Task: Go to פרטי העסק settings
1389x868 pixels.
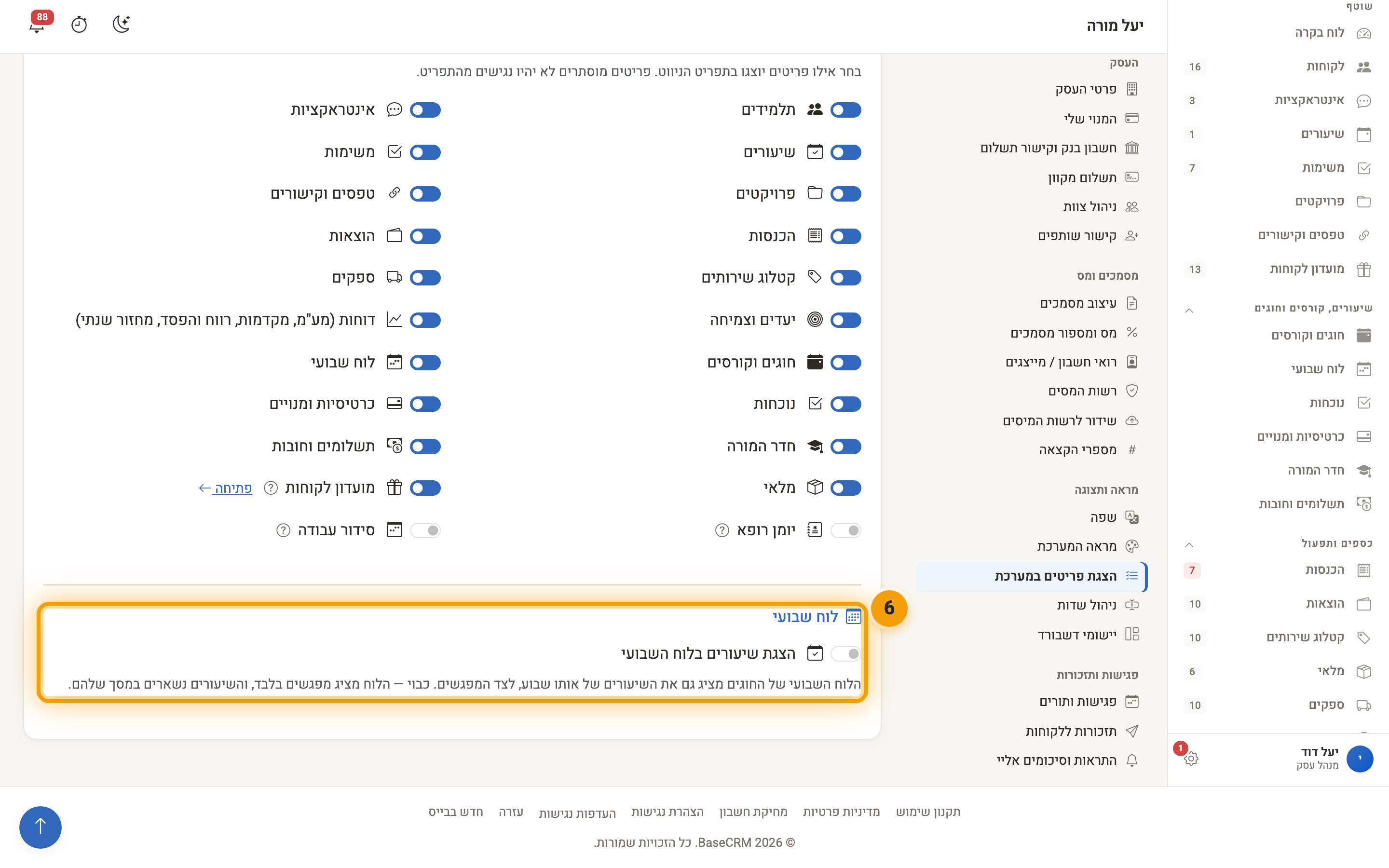Action: click(1032, 89)
